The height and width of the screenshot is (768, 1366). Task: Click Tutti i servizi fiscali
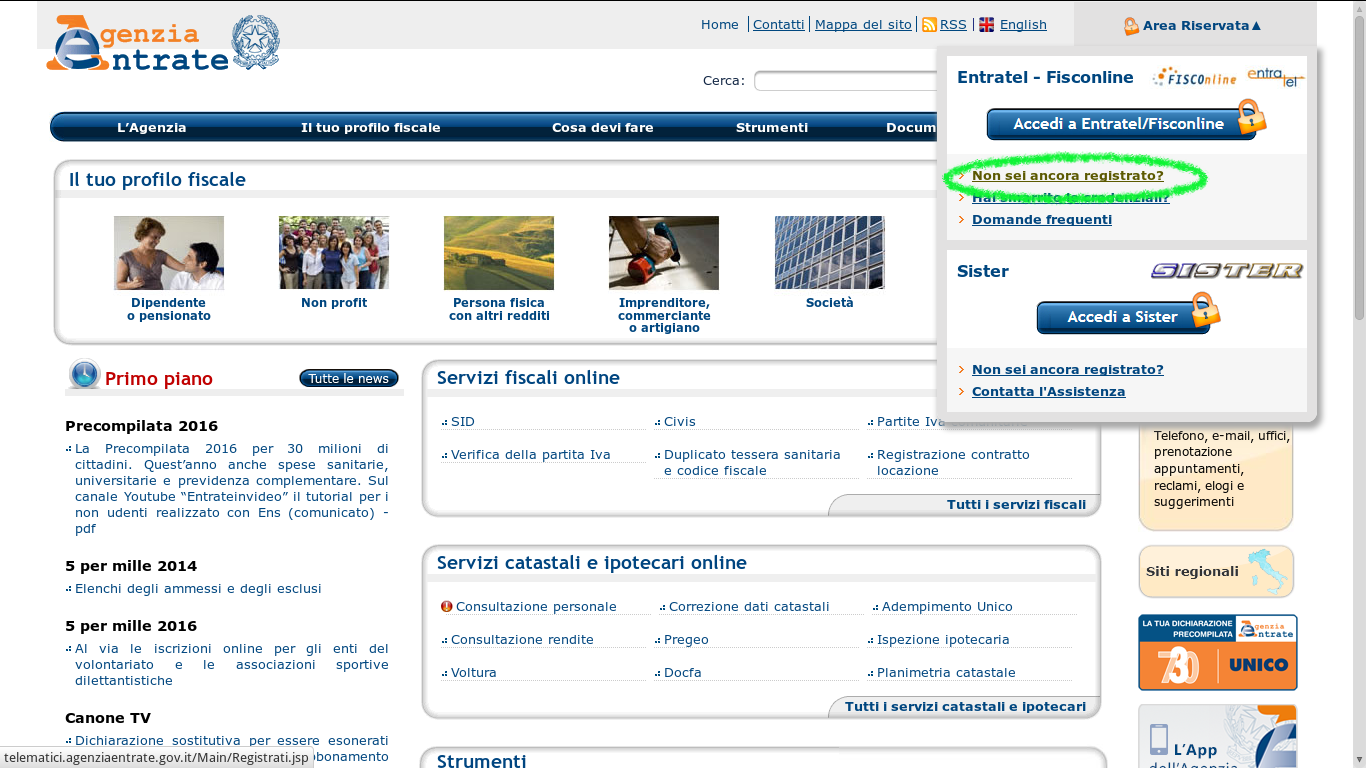(x=1016, y=505)
